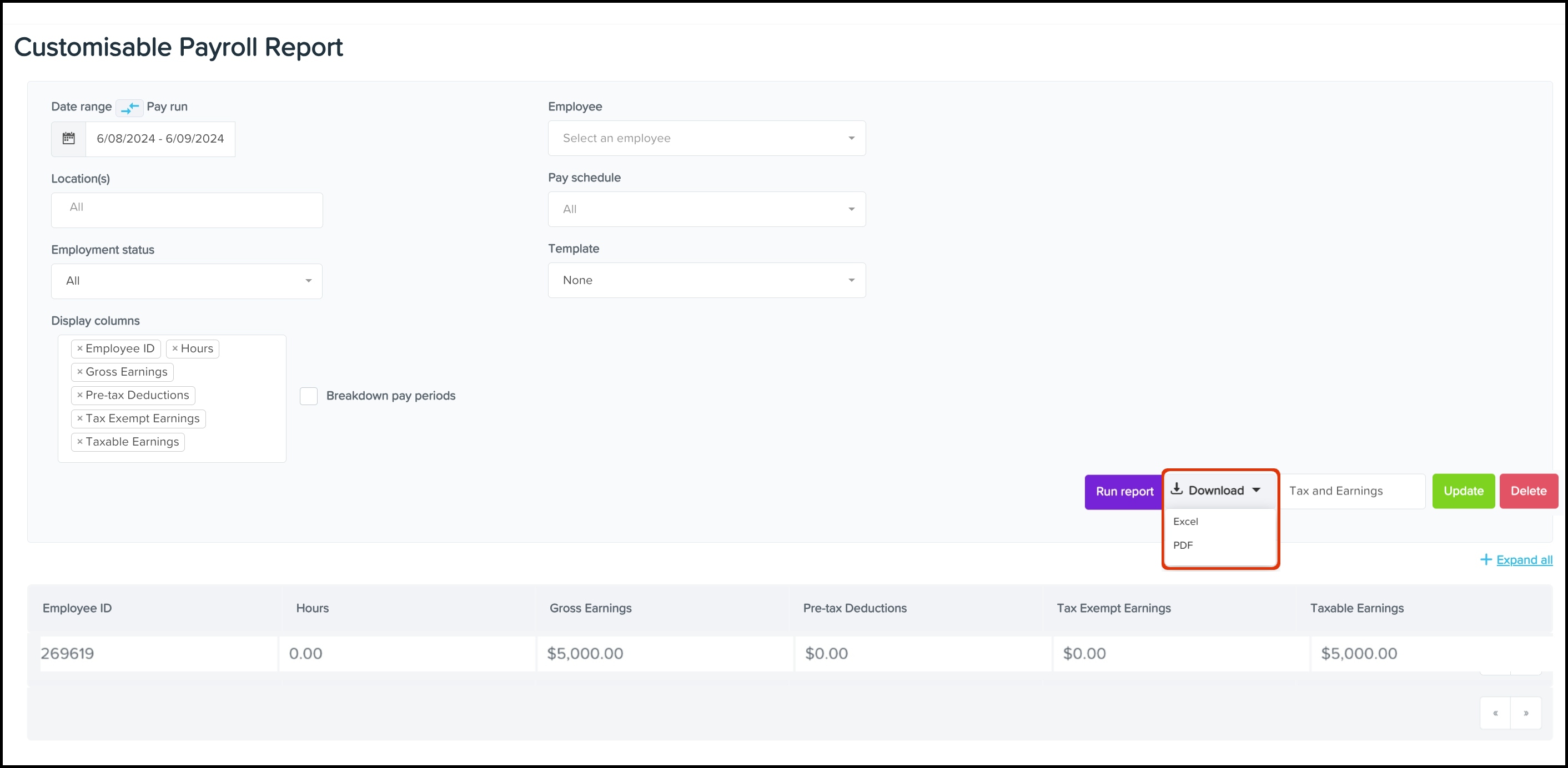This screenshot has height=768, width=1568.
Task: Click the Tax Exempt Earnings column header
Action: (x=1113, y=608)
